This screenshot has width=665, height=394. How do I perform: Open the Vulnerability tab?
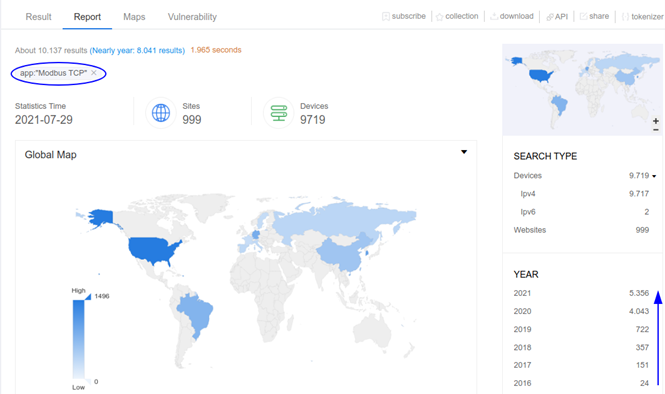(x=192, y=17)
